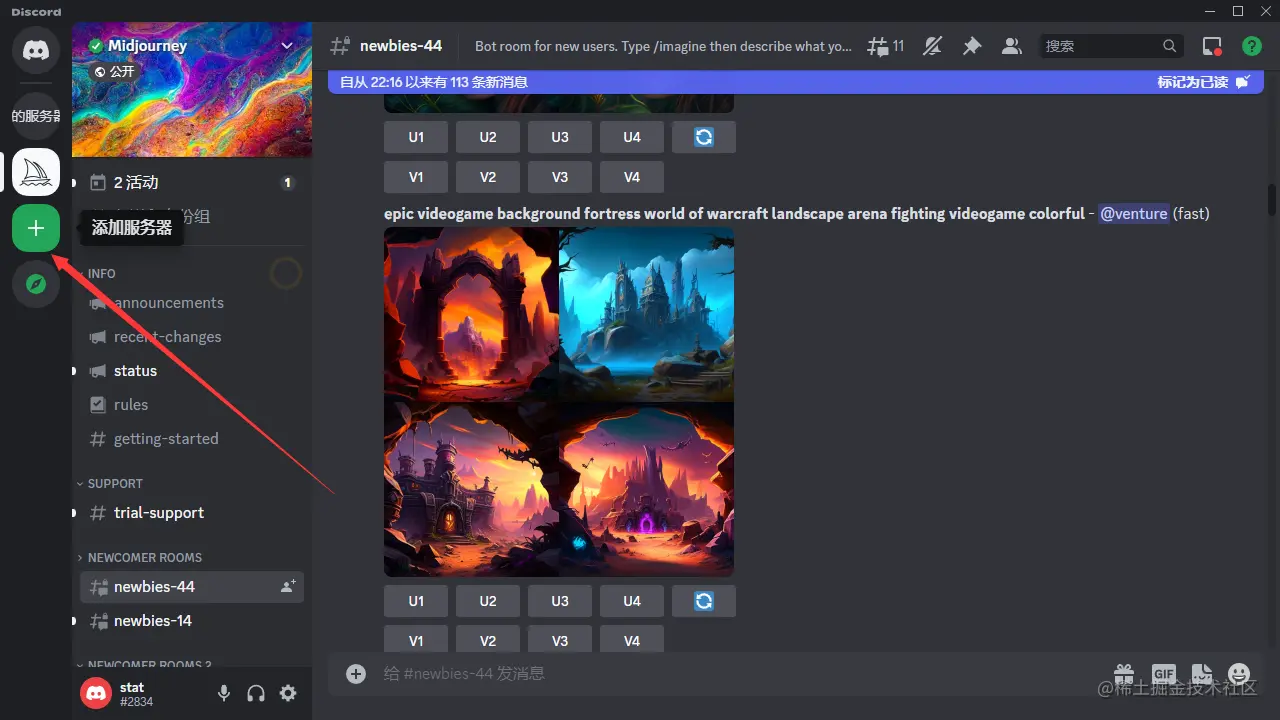
Task: Click U1 below the fortress images
Action: tap(416, 601)
